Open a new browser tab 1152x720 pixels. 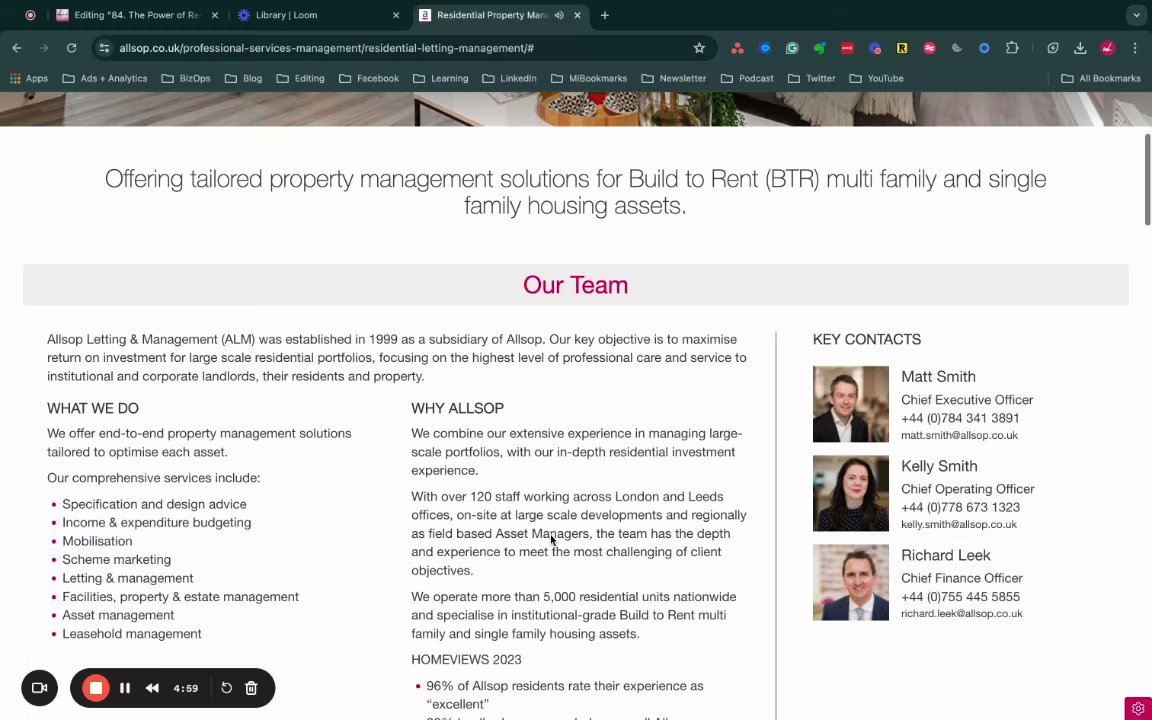[605, 15]
